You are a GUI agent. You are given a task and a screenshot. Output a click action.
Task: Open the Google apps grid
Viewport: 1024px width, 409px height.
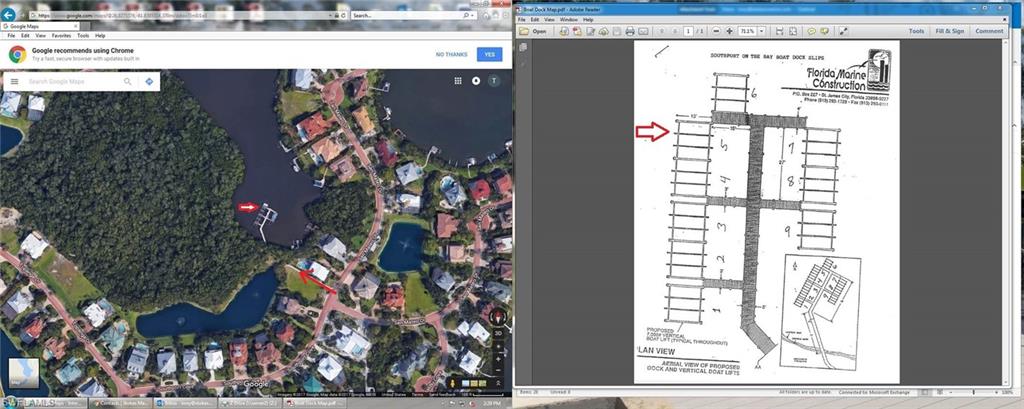click(x=458, y=81)
